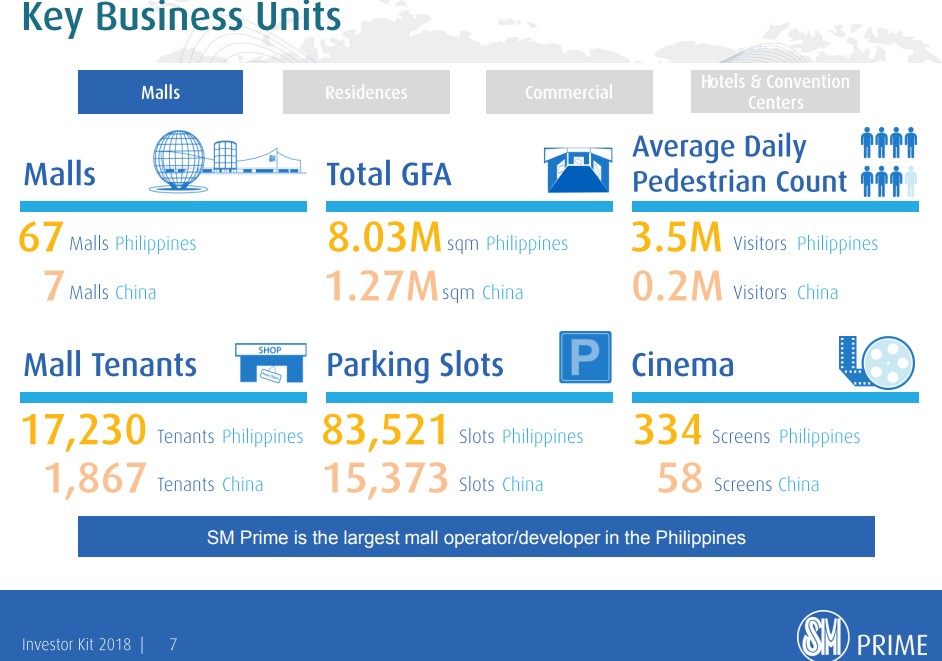Click Philippines label beside 83,521 Slots

[542, 436]
